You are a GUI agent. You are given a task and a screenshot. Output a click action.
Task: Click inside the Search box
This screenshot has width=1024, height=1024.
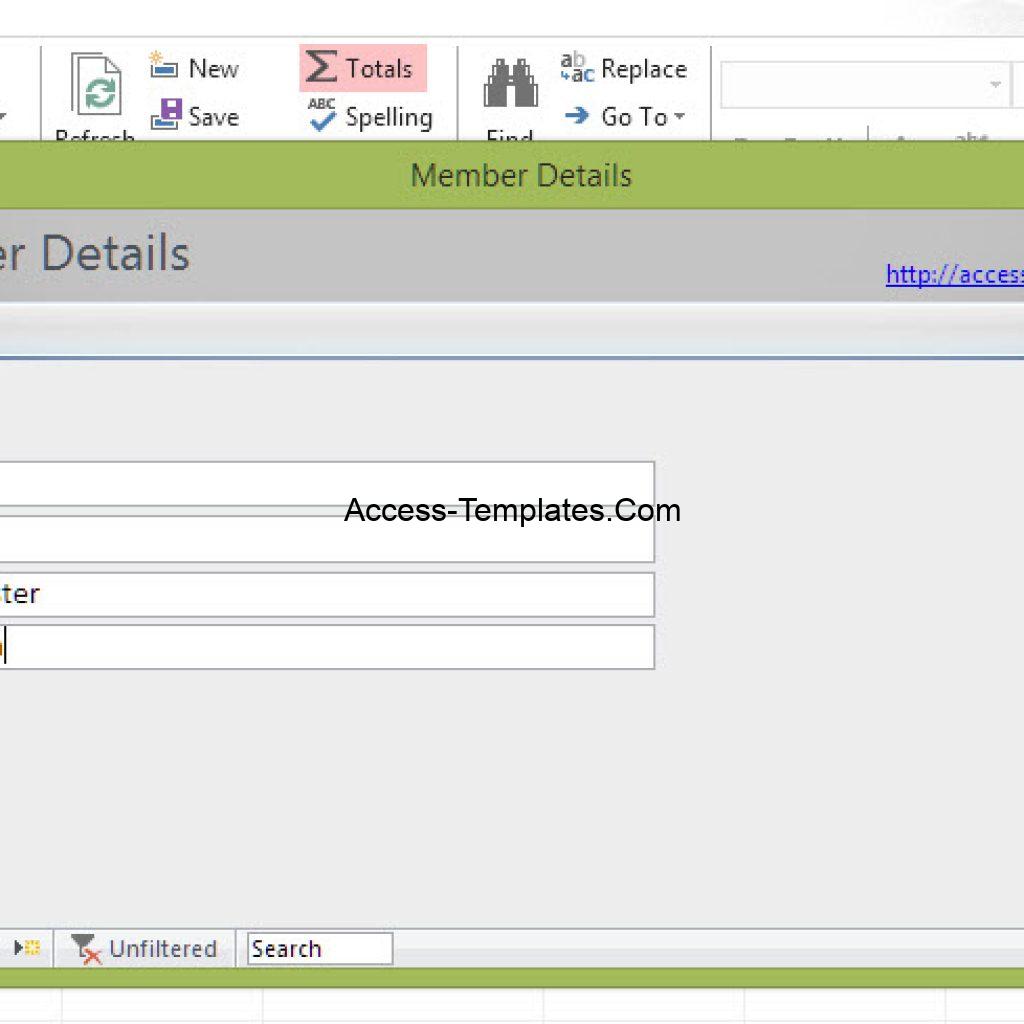pos(318,948)
